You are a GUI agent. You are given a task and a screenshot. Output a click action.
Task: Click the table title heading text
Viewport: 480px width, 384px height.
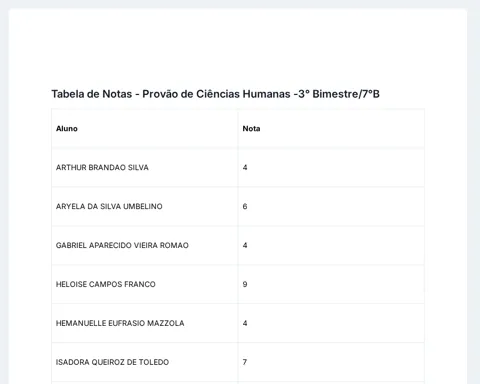(x=215, y=94)
